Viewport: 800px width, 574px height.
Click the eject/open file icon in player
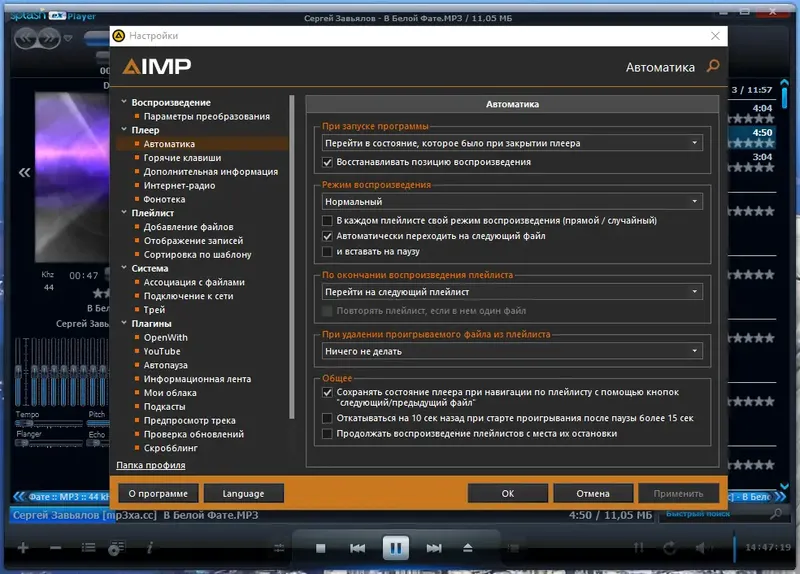[x=467, y=548]
